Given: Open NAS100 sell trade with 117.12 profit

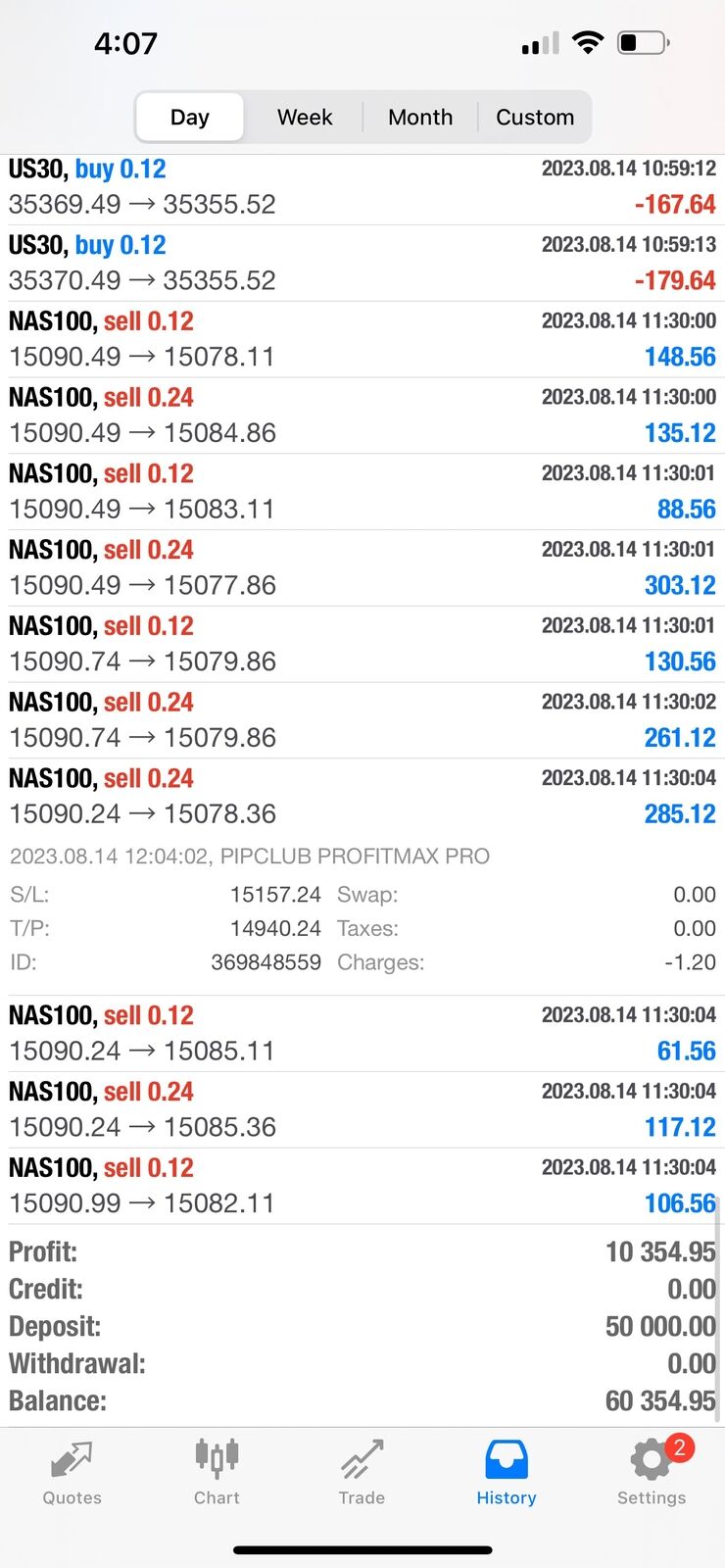Looking at the screenshot, I should point(362,1109).
